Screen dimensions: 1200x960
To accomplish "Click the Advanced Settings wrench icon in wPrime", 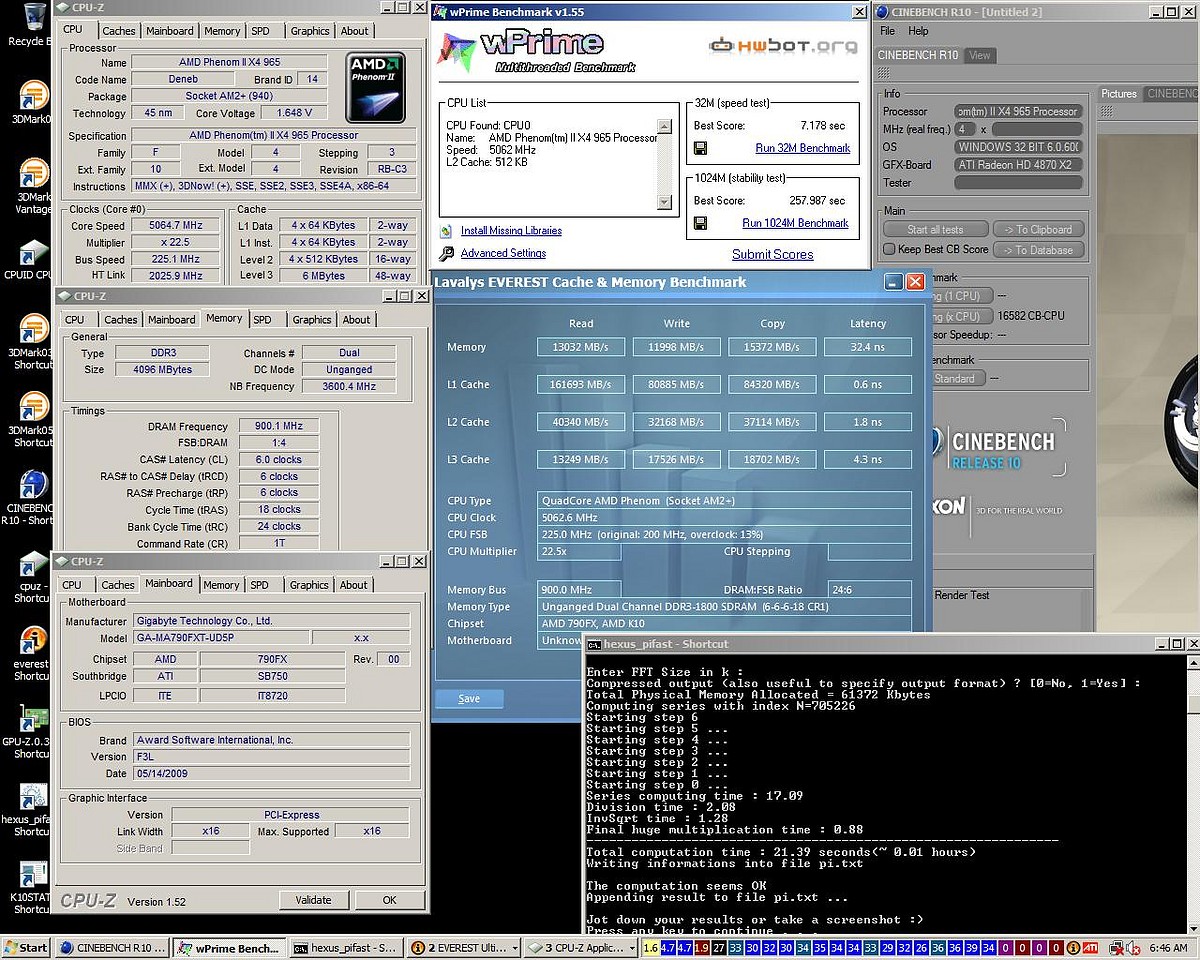I will [x=446, y=254].
